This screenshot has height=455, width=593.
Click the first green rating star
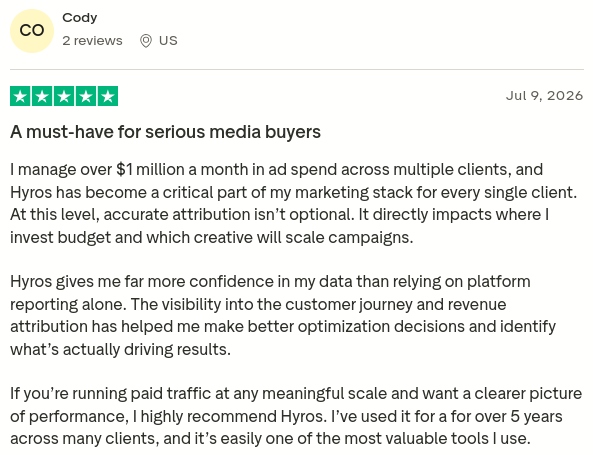20,96
